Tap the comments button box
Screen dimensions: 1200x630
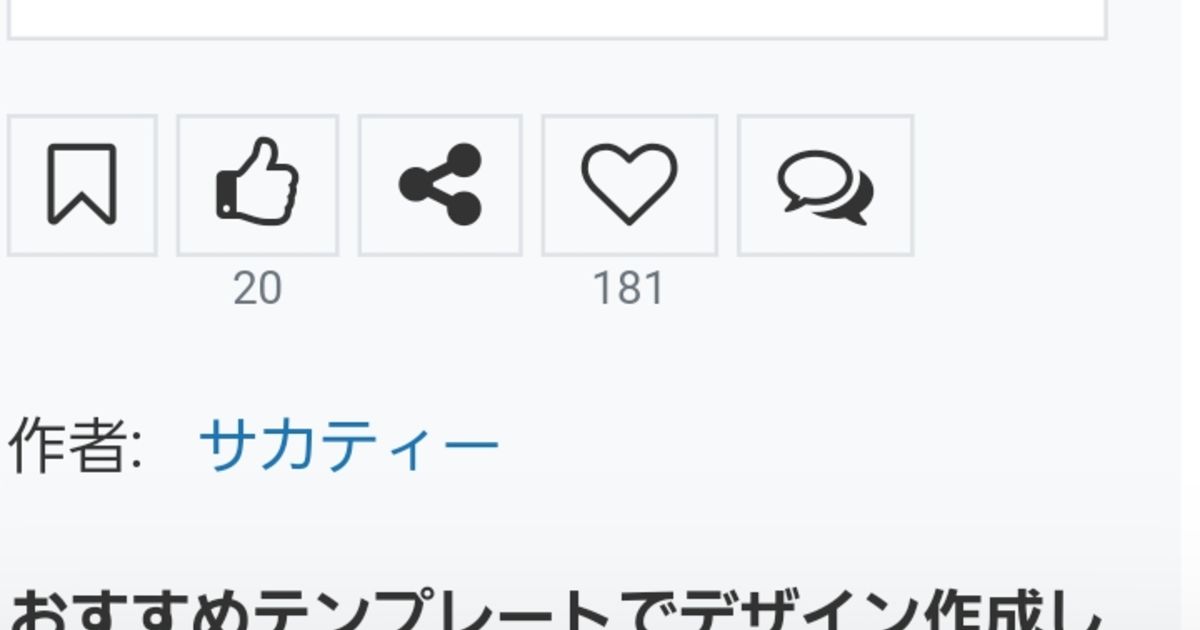(825, 185)
